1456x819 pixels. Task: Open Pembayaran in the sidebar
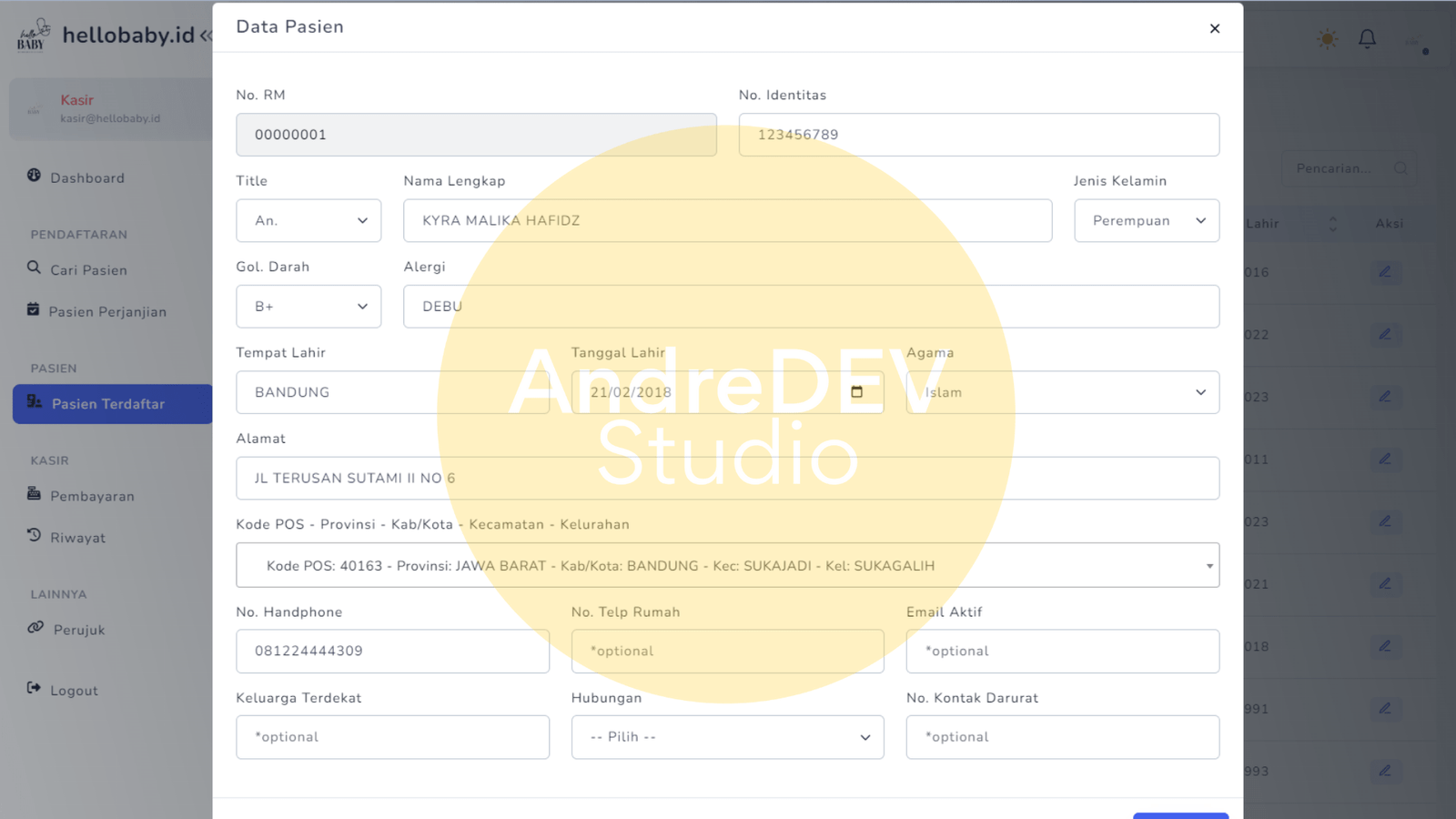coord(92,496)
